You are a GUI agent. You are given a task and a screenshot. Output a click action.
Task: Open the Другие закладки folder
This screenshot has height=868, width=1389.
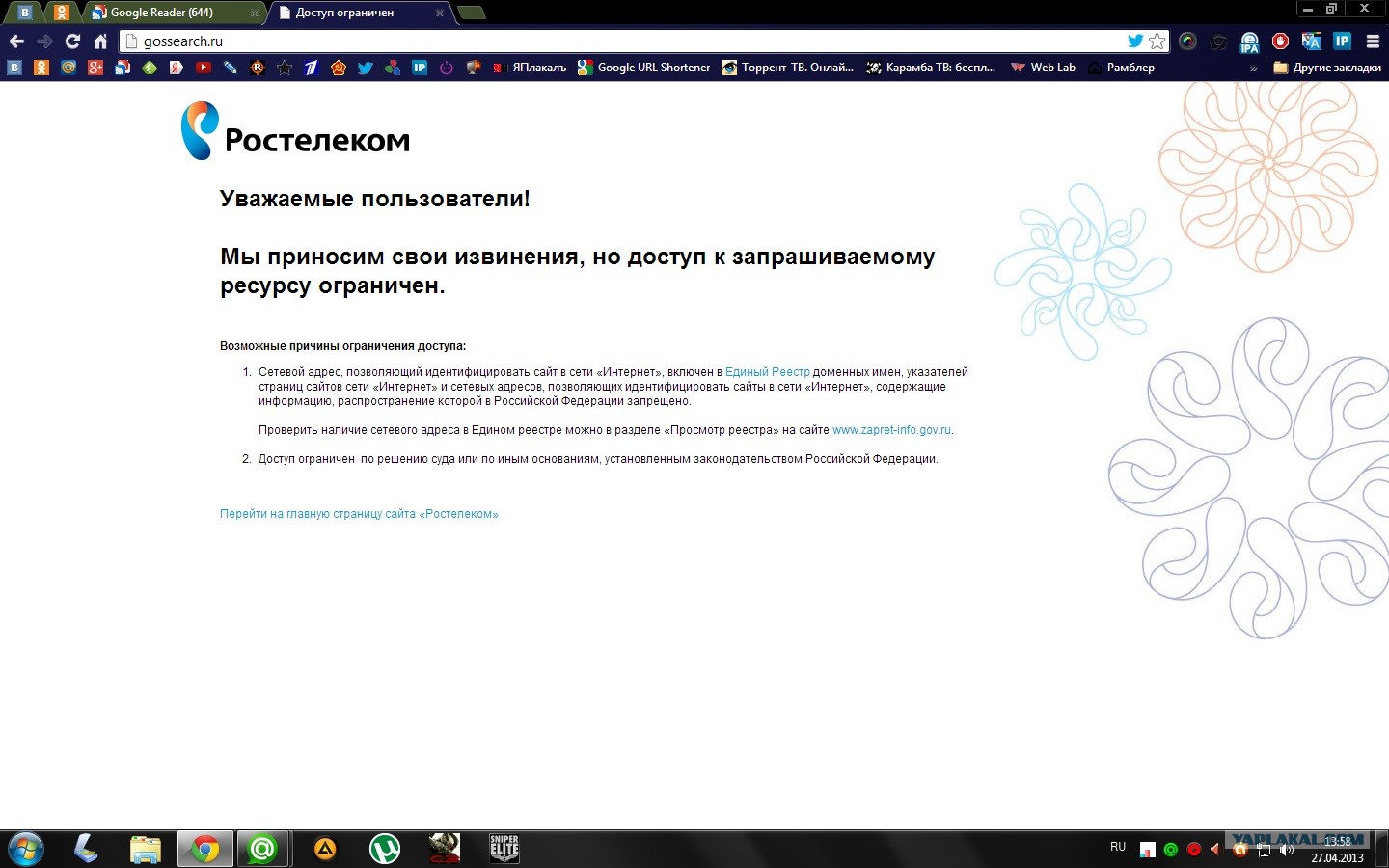click(x=1327, y=68)
